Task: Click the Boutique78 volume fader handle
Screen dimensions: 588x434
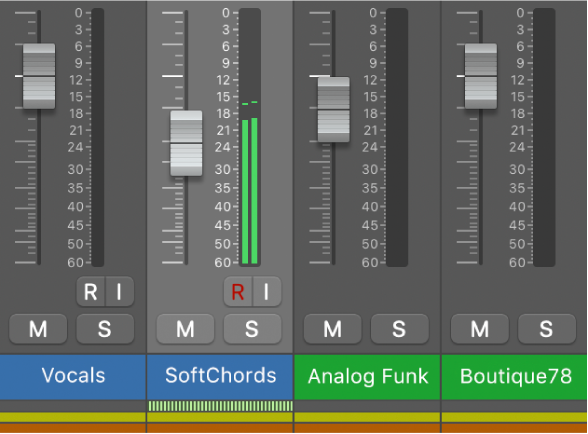Action: coord(481,76)
